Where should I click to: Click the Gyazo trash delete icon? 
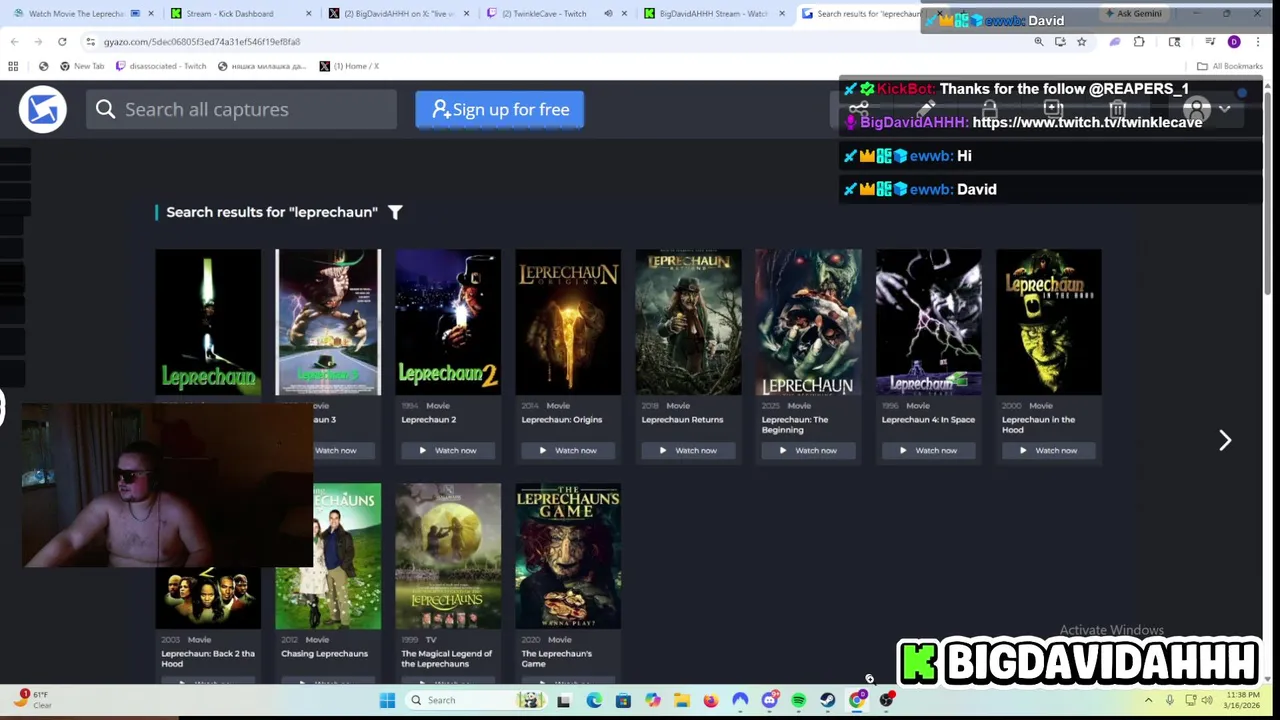pos(1118,110)
